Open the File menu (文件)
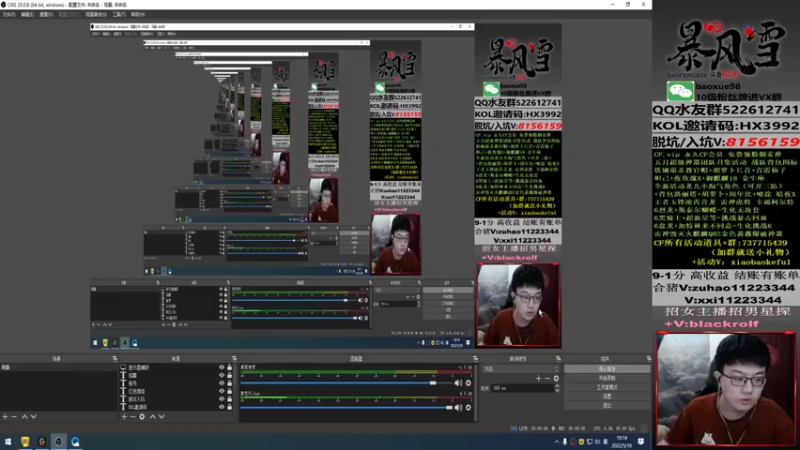The width and height of the screenshot is (800, 450). tap(9, 14)
